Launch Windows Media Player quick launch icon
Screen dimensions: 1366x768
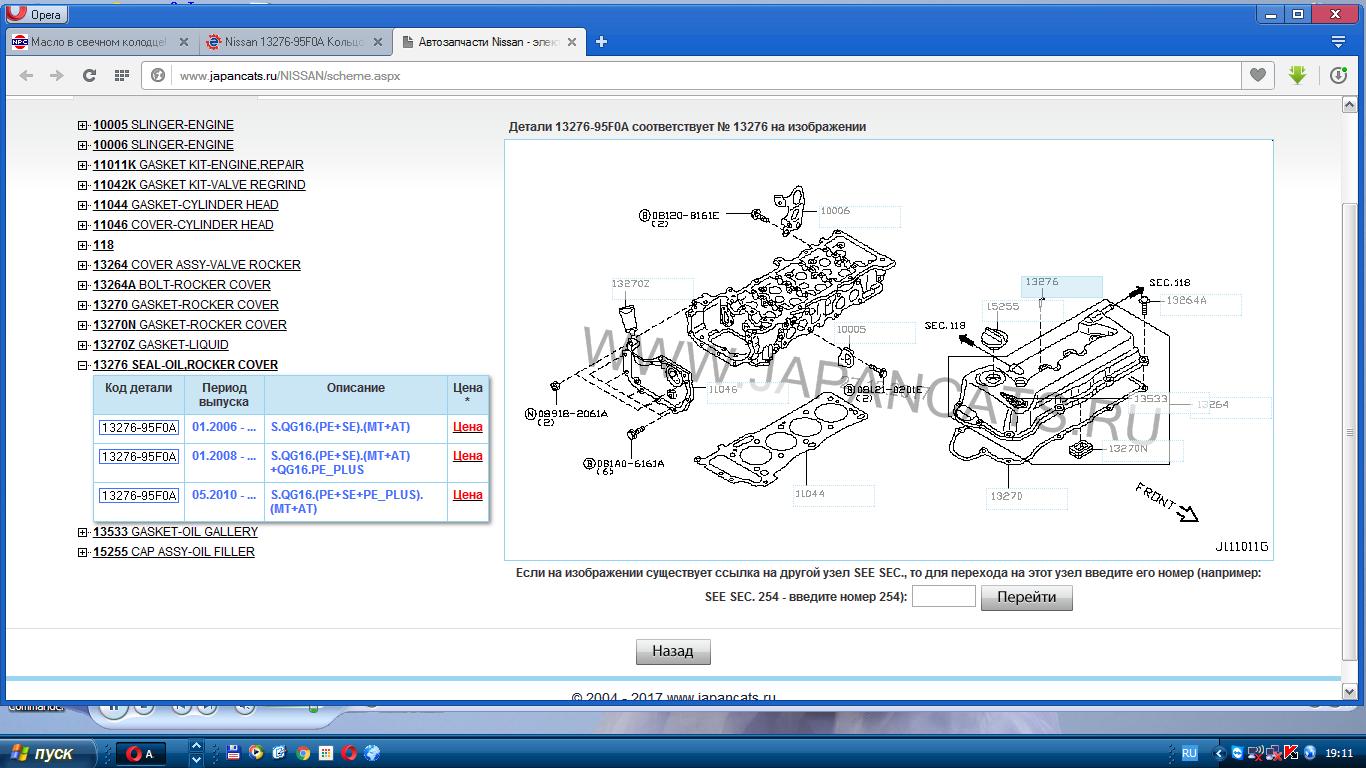tap(256, 753)
